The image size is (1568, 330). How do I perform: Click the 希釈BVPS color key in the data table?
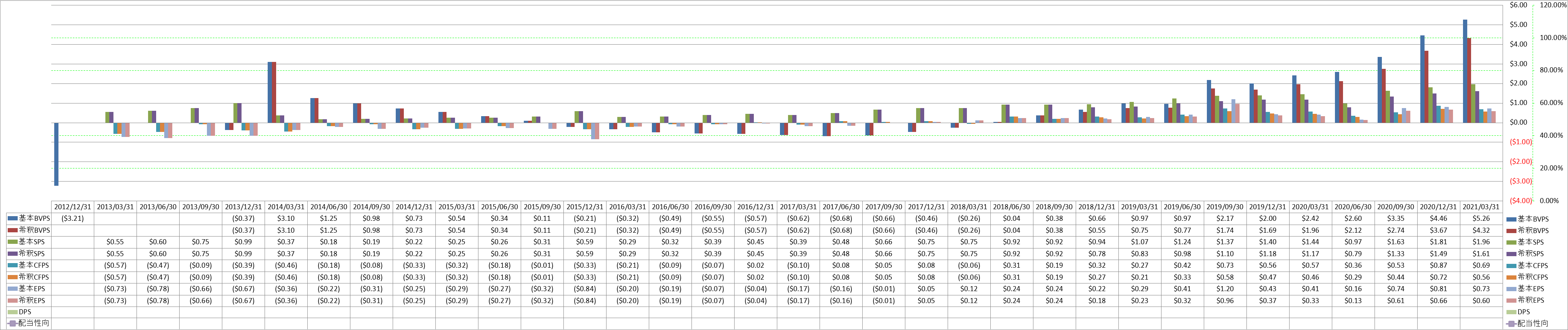pyautogui.click(x=12, y=230)
